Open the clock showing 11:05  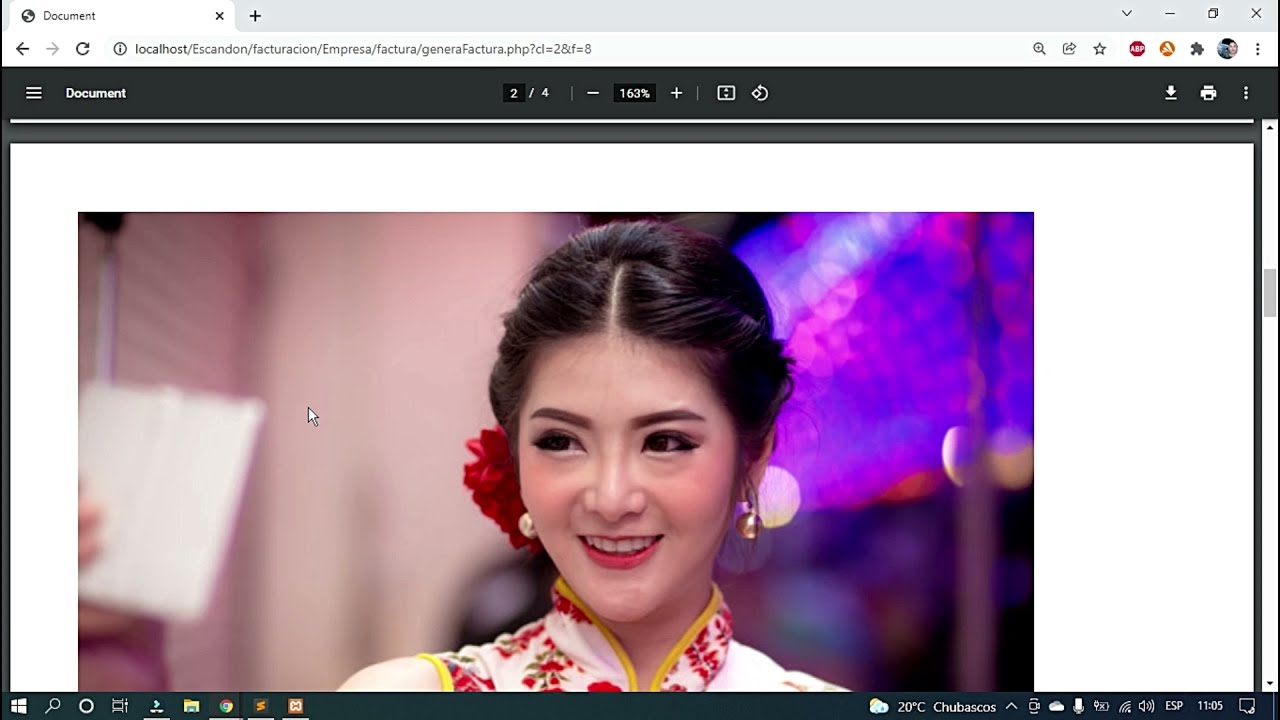(1210, 706)
